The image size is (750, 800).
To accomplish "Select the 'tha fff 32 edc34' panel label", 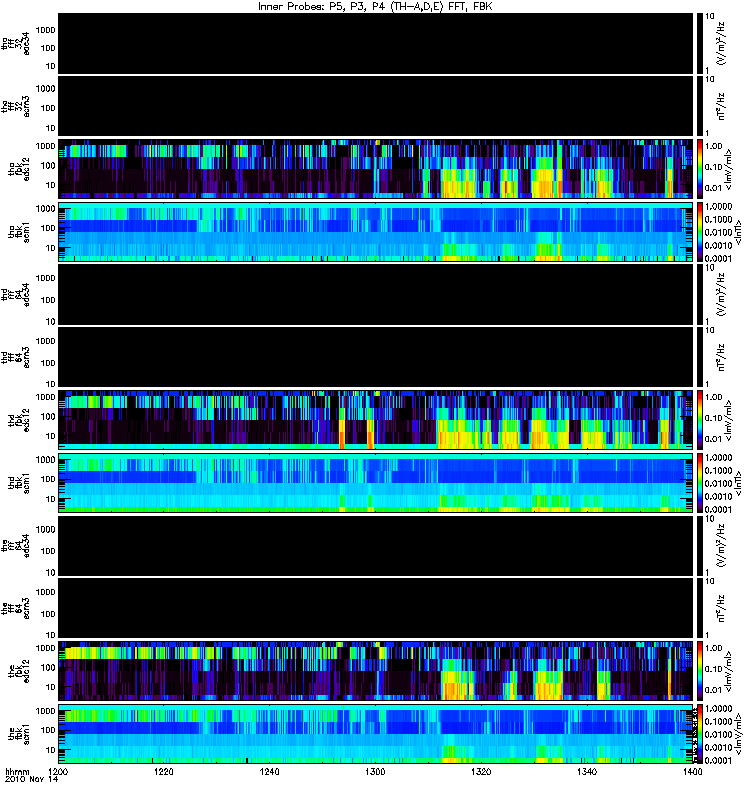I will coord(16,44).
